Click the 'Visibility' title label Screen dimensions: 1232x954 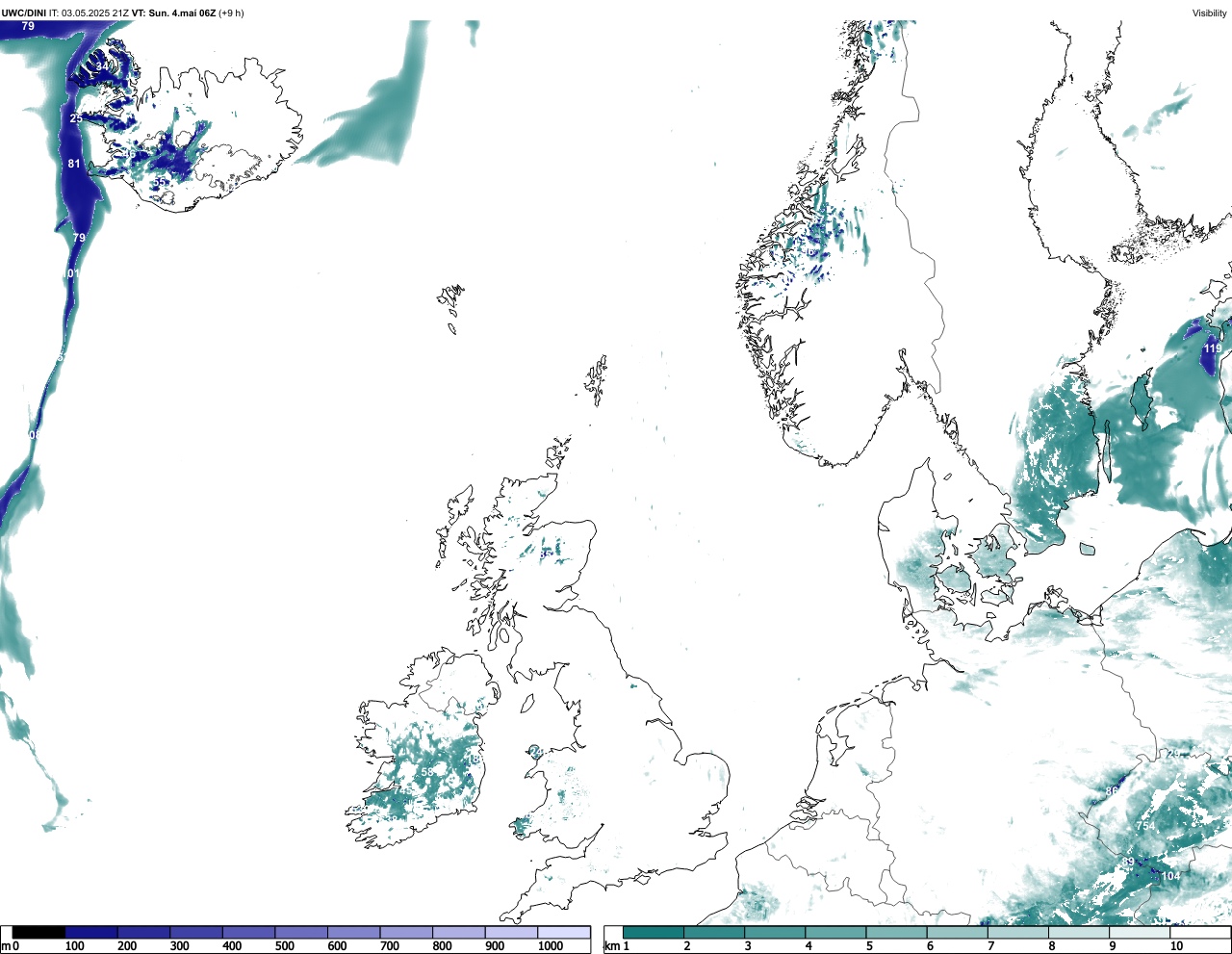coord(1209,13)
